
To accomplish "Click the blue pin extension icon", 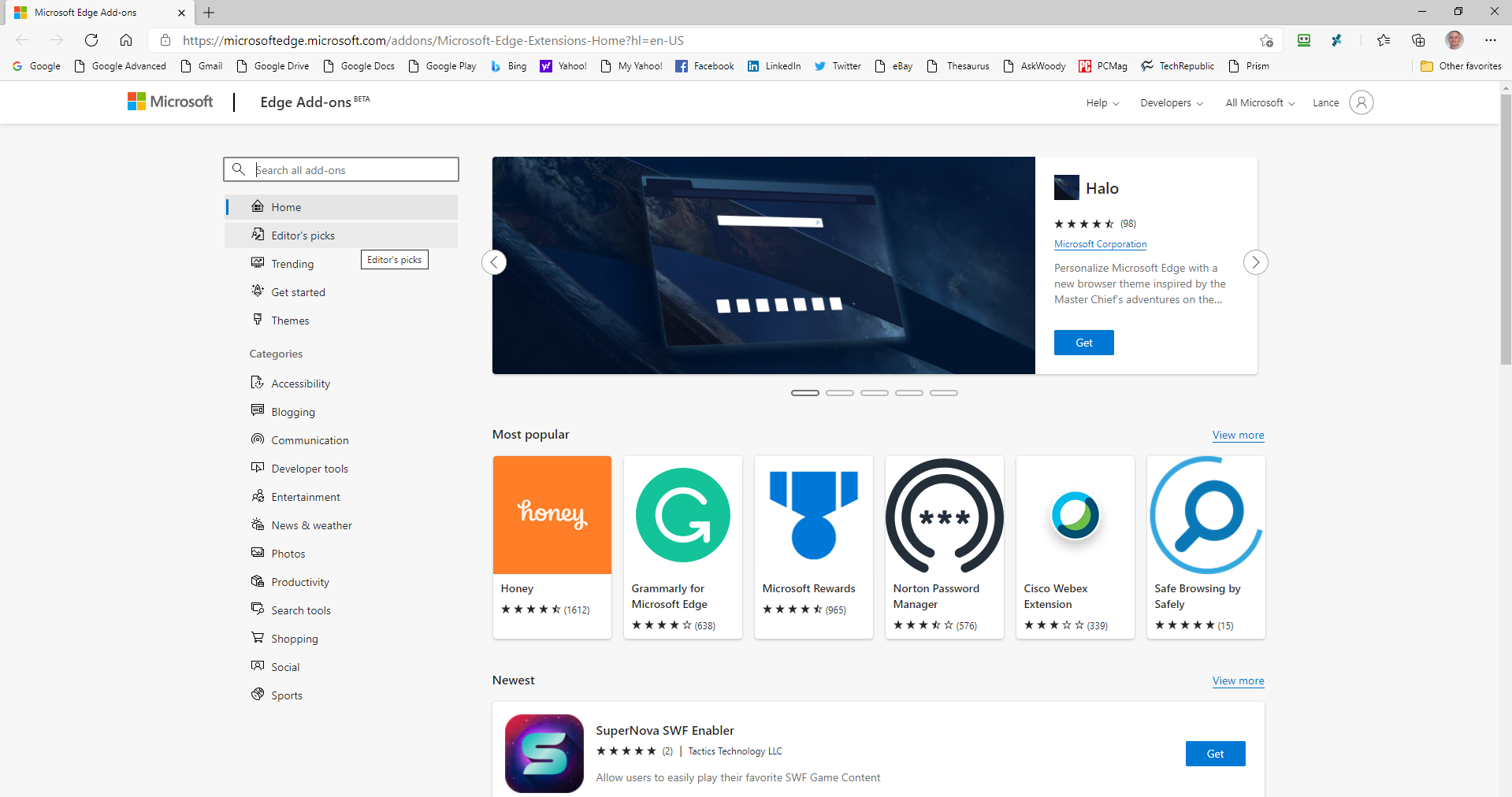I will click(x=1337, y=40).
